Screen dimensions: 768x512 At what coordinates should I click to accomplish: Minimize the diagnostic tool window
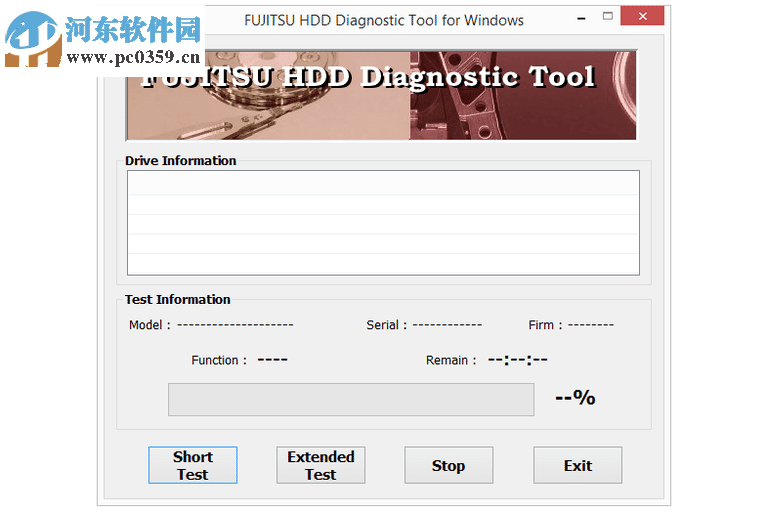(x=581, y=18)
